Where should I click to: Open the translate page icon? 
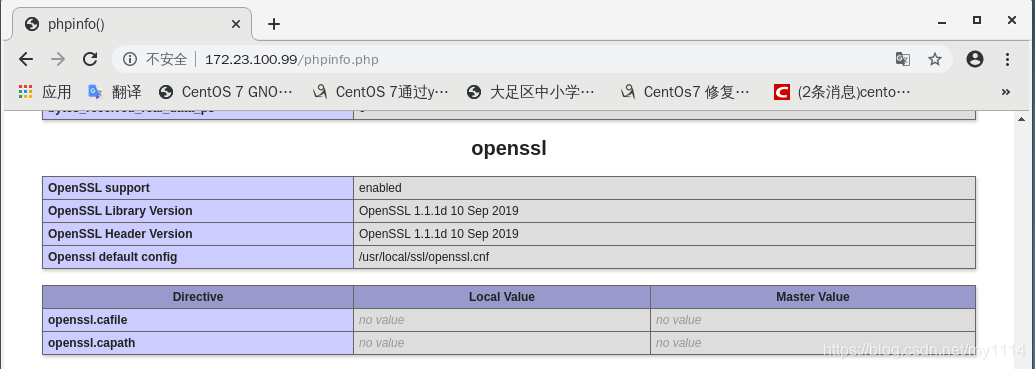[x=902, y=59]
